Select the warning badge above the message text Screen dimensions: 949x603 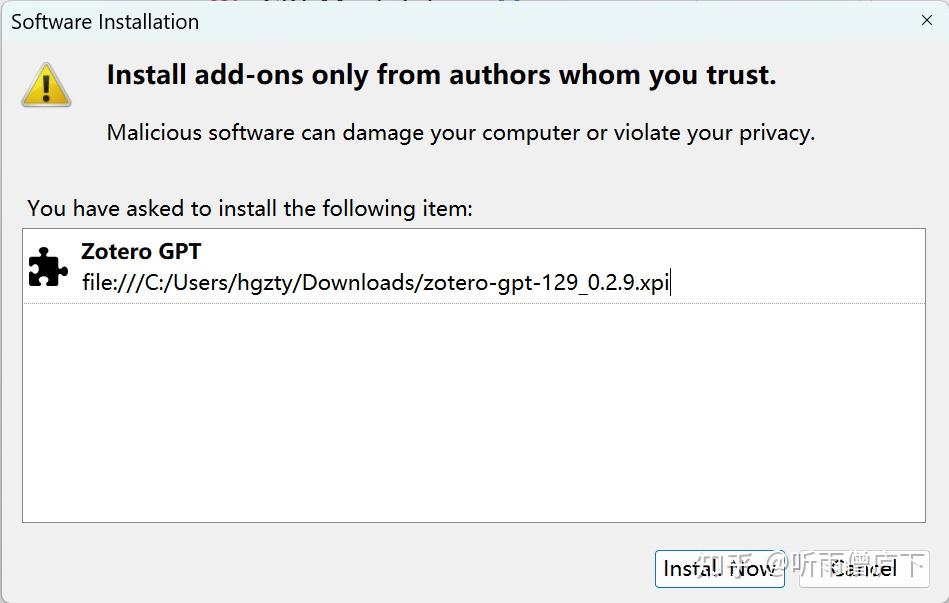click(46, 86)
